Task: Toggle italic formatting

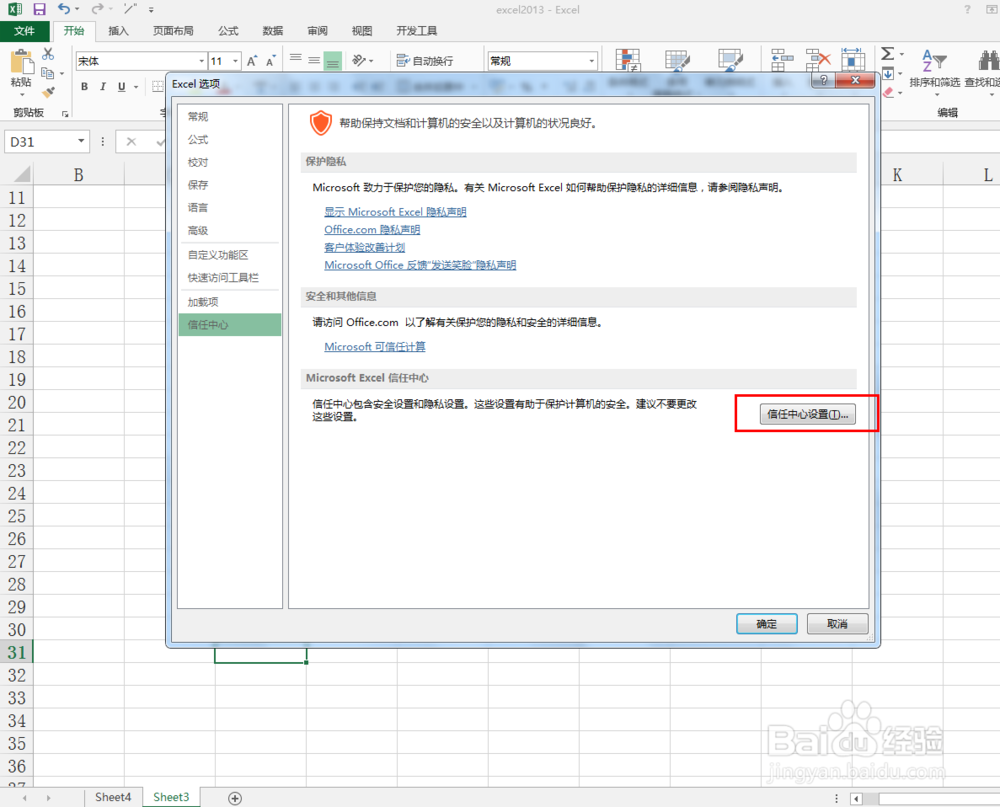Action: [x=103, y=87]
